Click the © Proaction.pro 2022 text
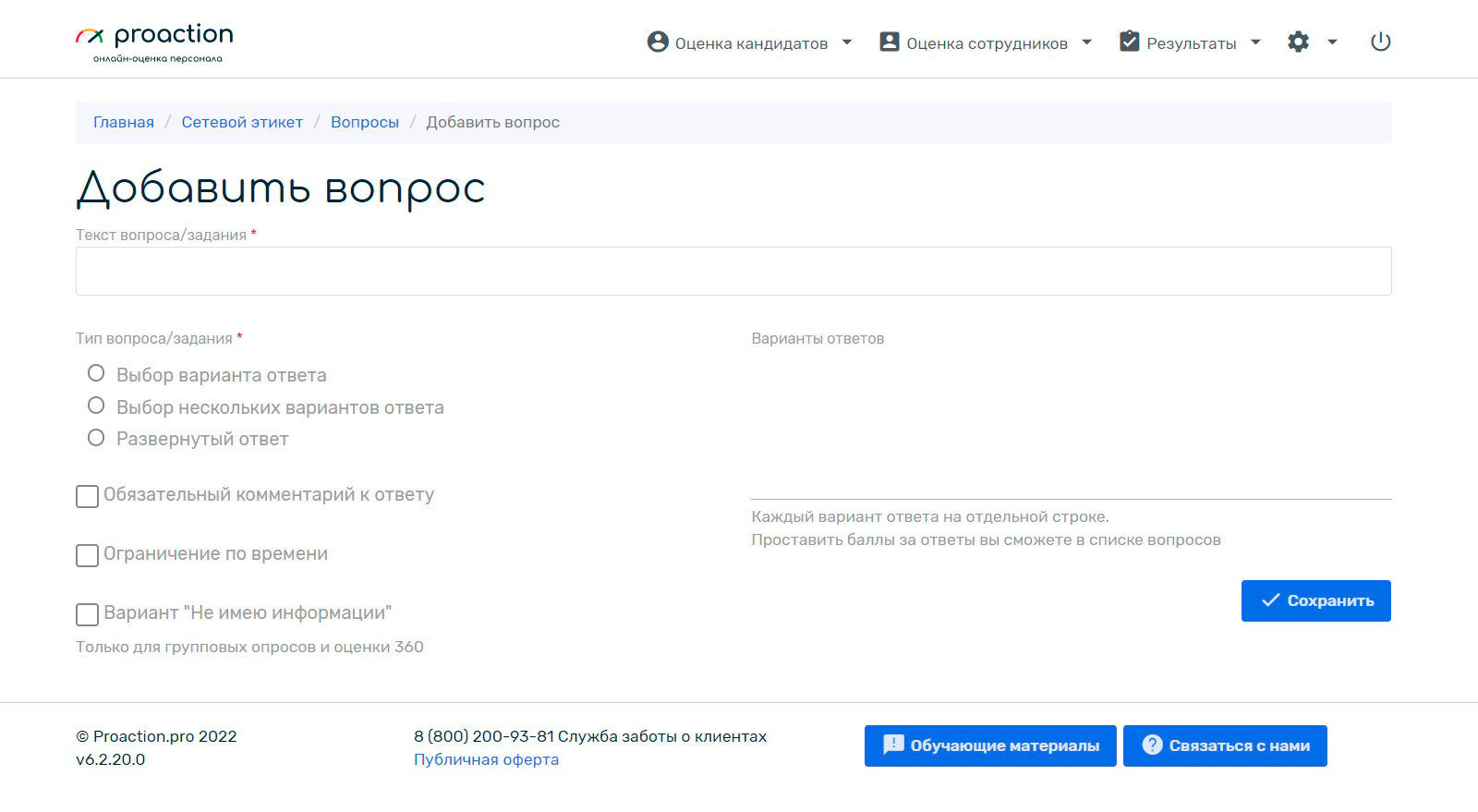This screenshot has height=812, width=1478. pos(156,736)
